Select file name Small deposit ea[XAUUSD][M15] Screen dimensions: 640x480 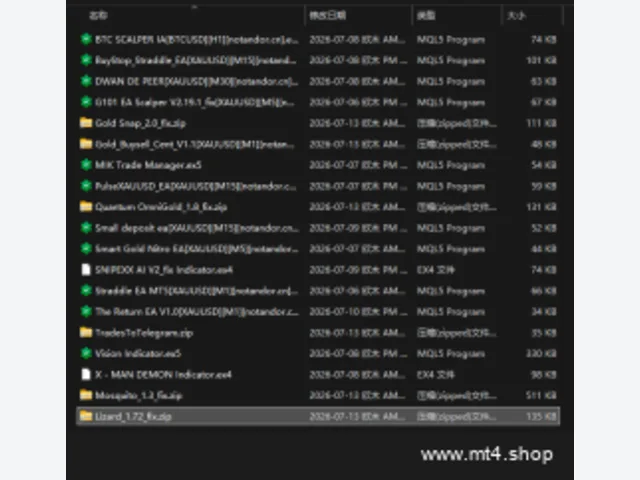(x=197, y=228)
